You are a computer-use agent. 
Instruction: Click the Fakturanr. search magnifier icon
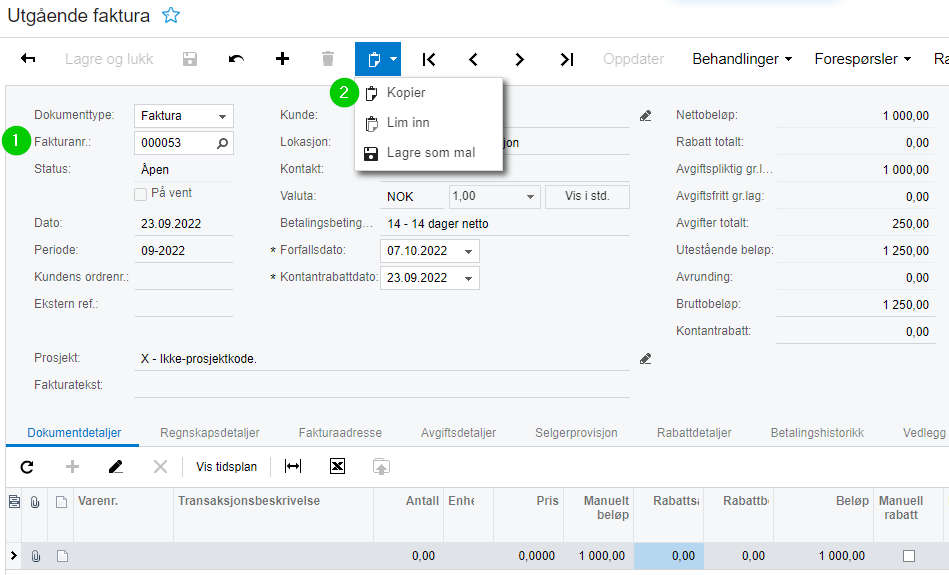pyautogui.click(x=223, y=143)
